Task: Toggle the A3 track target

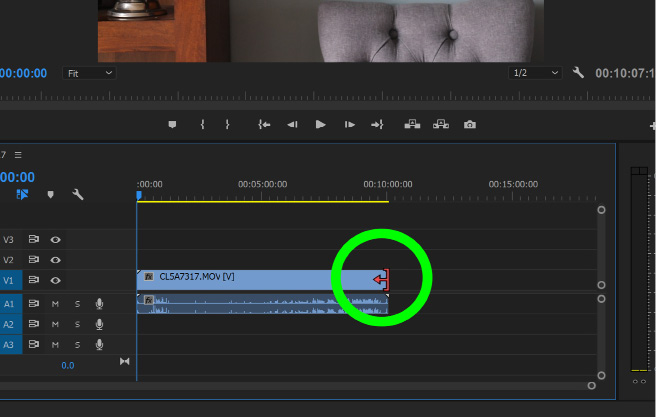Action: point(10,345)
